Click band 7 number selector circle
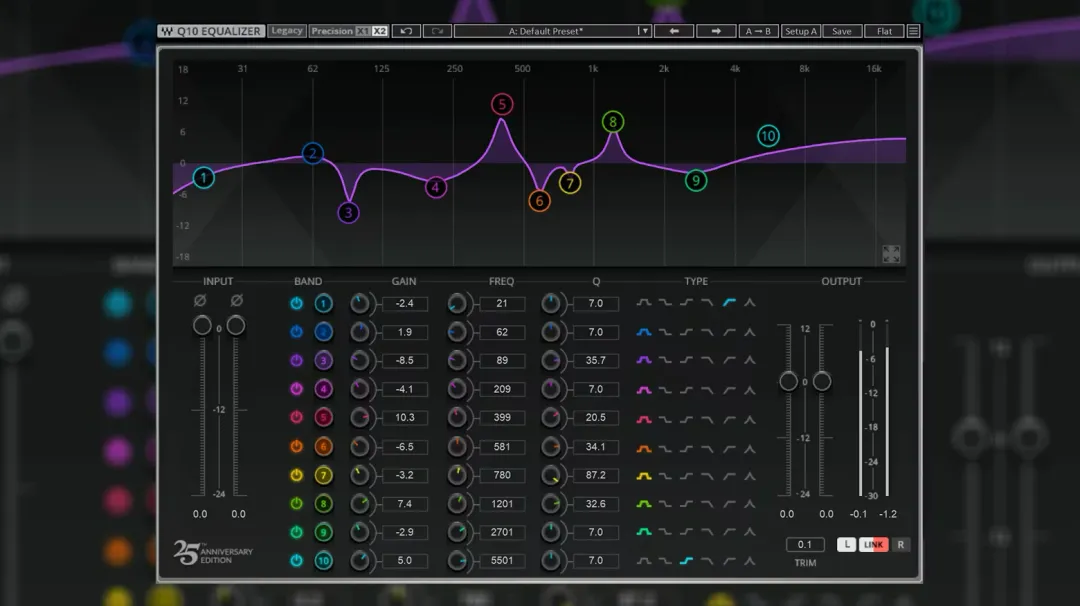 click(x=323, y=475)
